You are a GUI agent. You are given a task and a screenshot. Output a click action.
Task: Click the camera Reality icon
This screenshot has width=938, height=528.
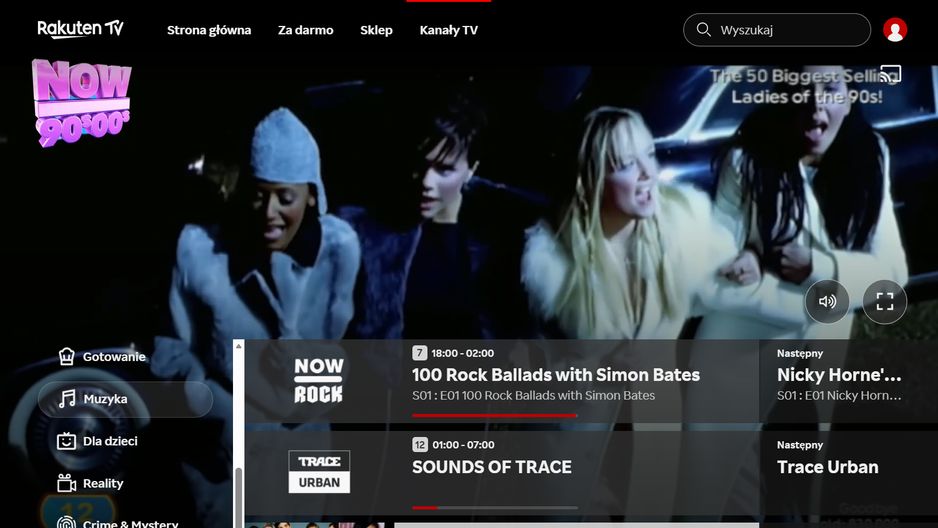coord(66,483)
